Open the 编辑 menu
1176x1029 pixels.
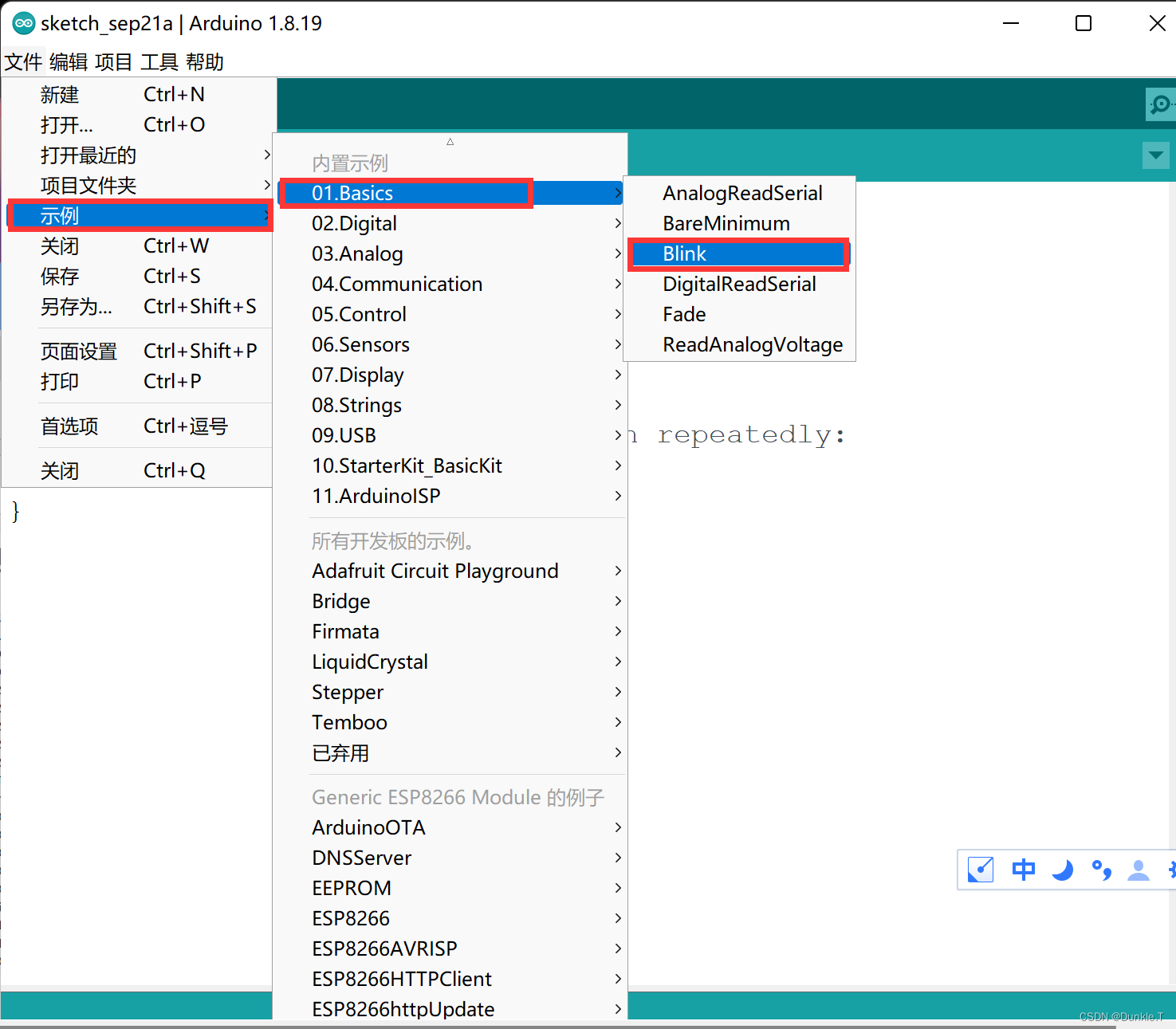69,61
